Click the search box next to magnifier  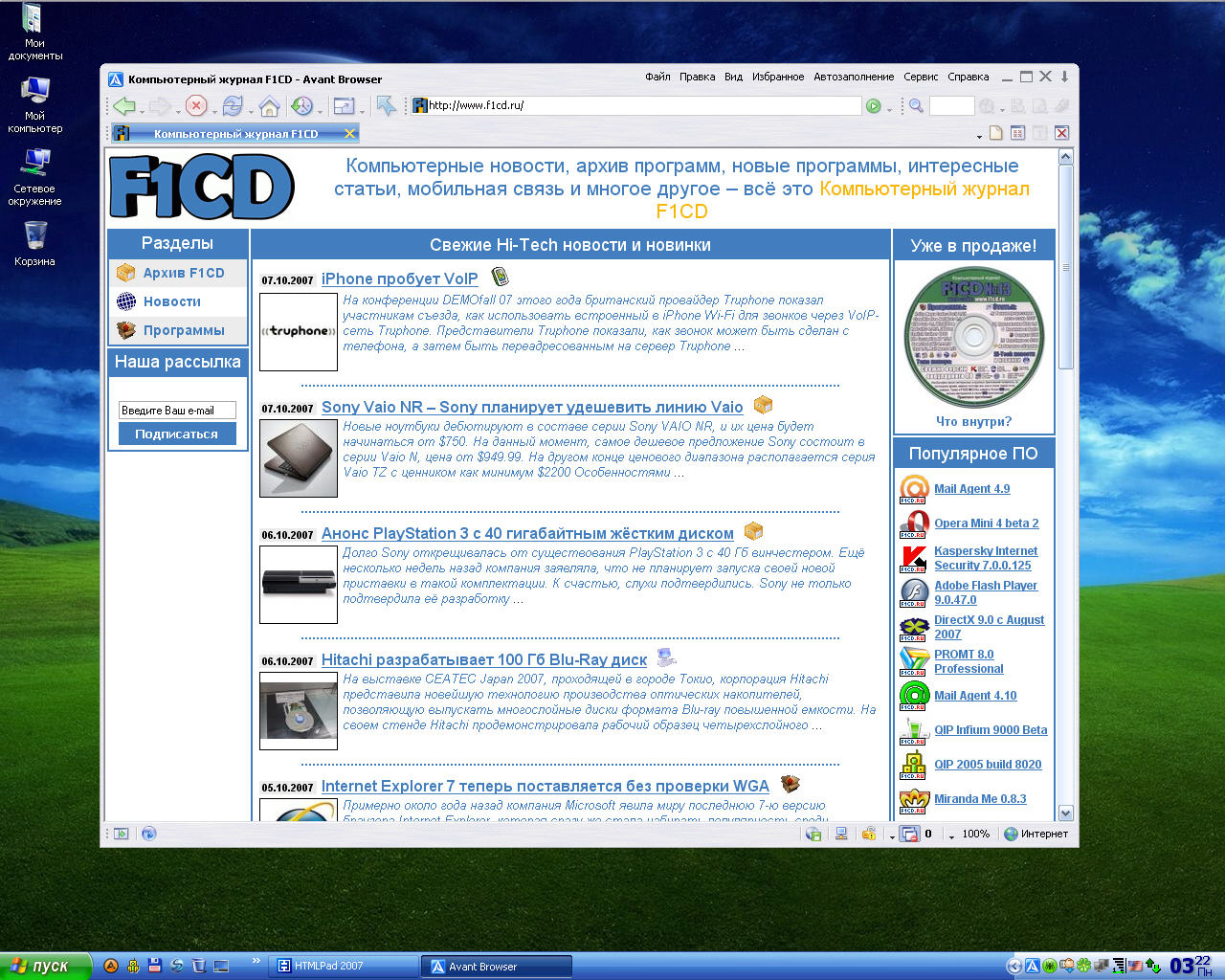click(x=951, y=106)
